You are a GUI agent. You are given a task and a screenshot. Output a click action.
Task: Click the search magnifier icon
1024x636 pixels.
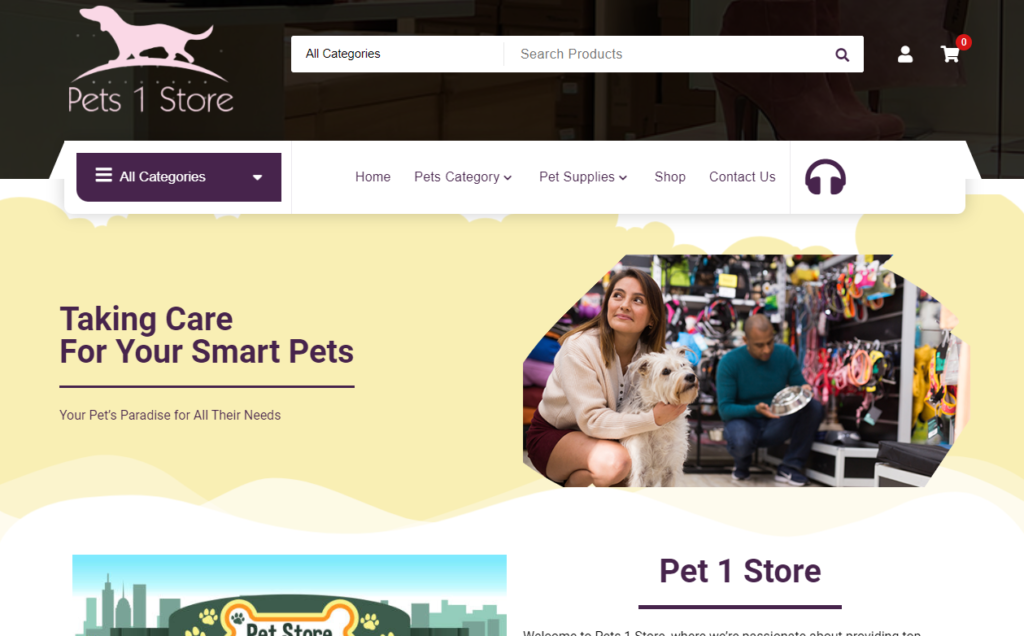(842, 55)
